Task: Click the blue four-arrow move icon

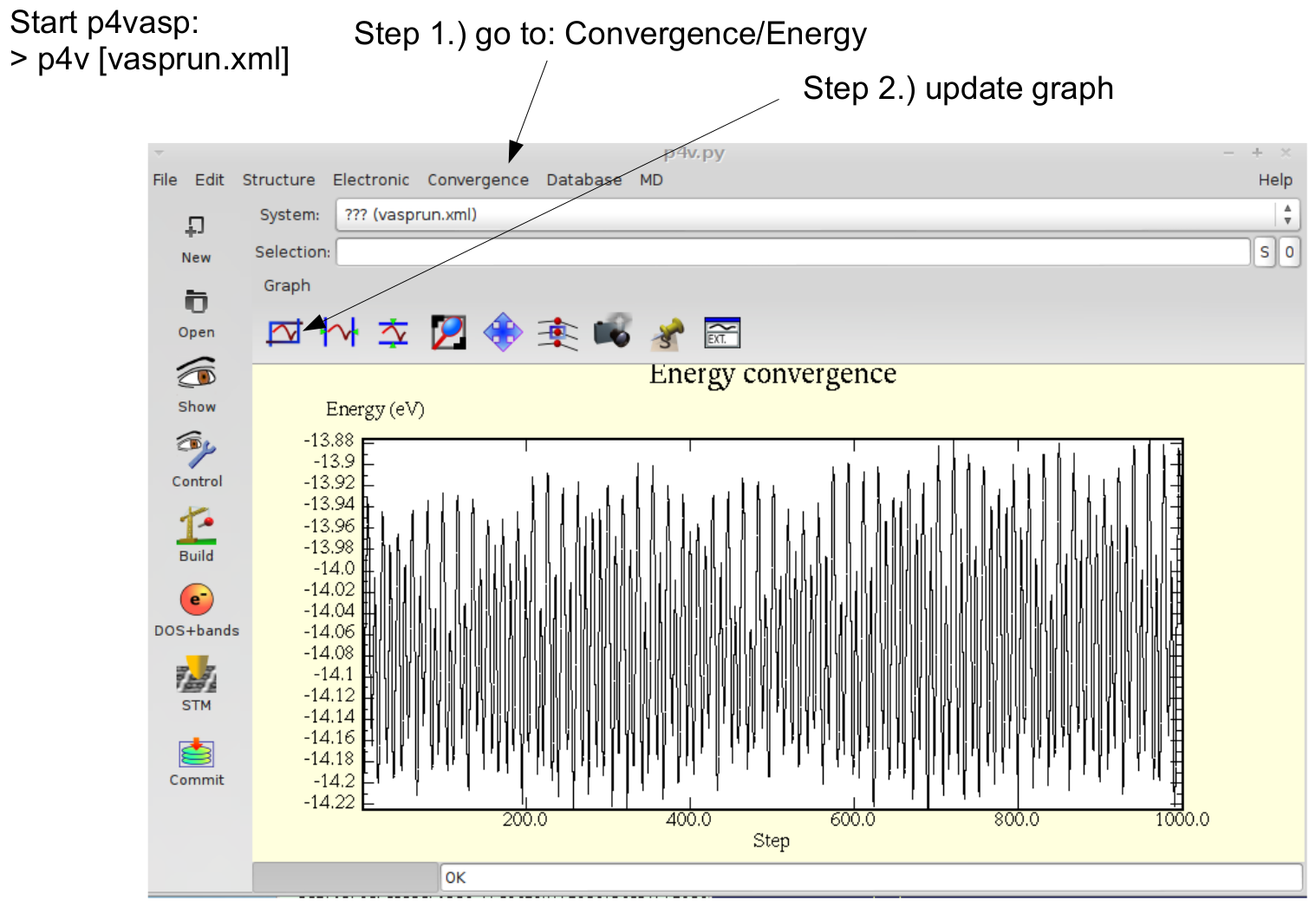Action: (503, 332)
